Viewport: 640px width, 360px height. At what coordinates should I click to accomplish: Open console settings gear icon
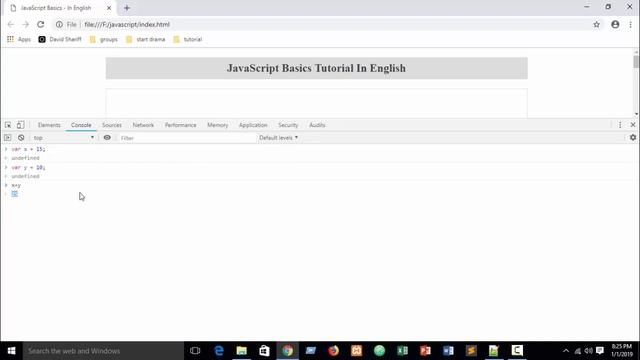pyautogui.click(x=633, y=138)
